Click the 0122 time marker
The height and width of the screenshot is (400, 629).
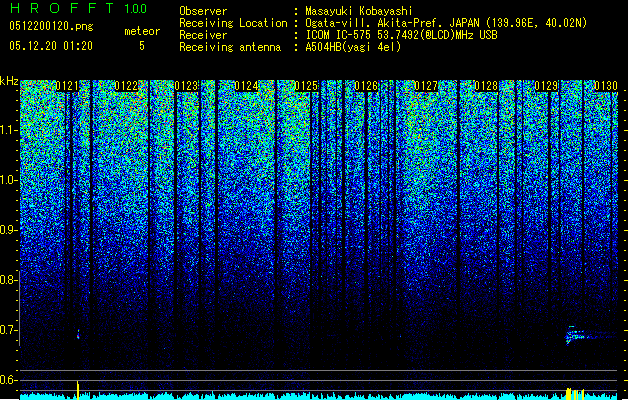(126, 86)
